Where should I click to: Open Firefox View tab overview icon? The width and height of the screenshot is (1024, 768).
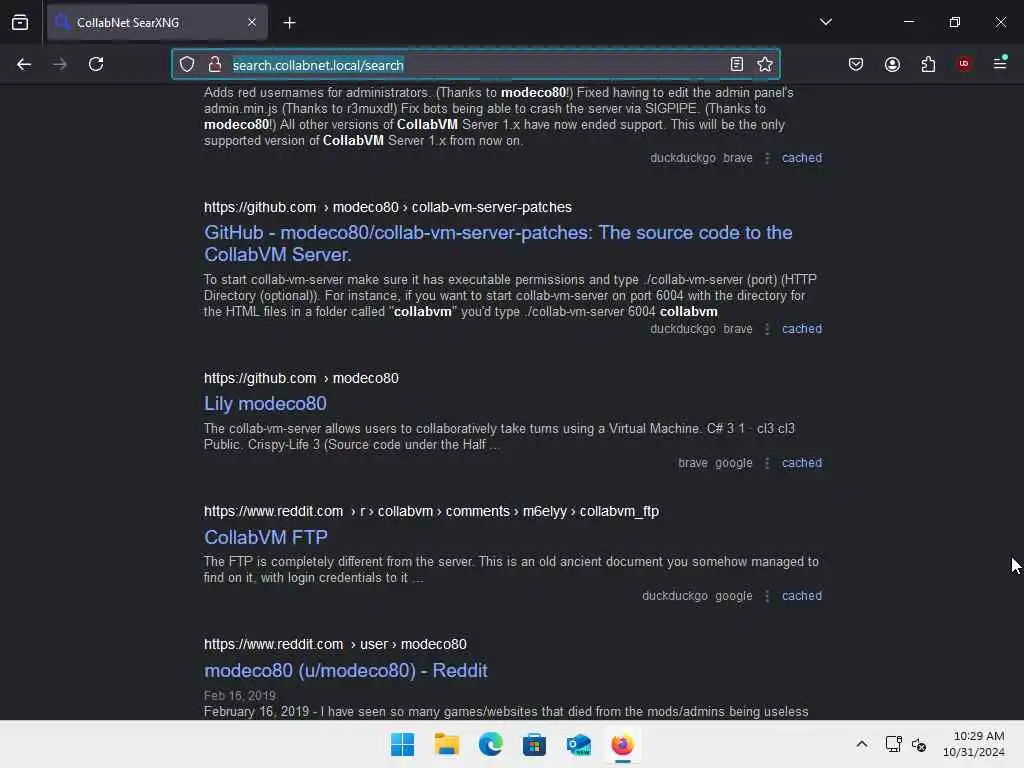[x=20, y=23]
